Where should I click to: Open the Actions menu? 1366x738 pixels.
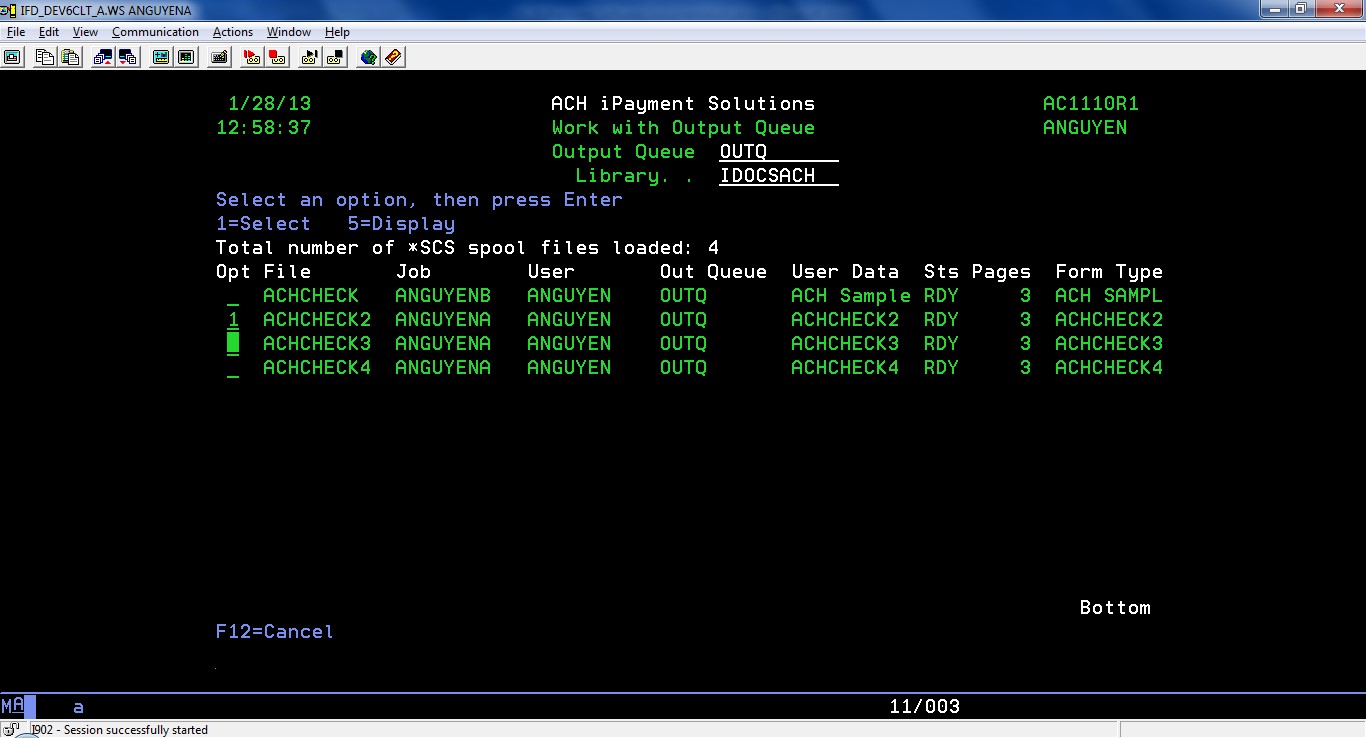232,32
